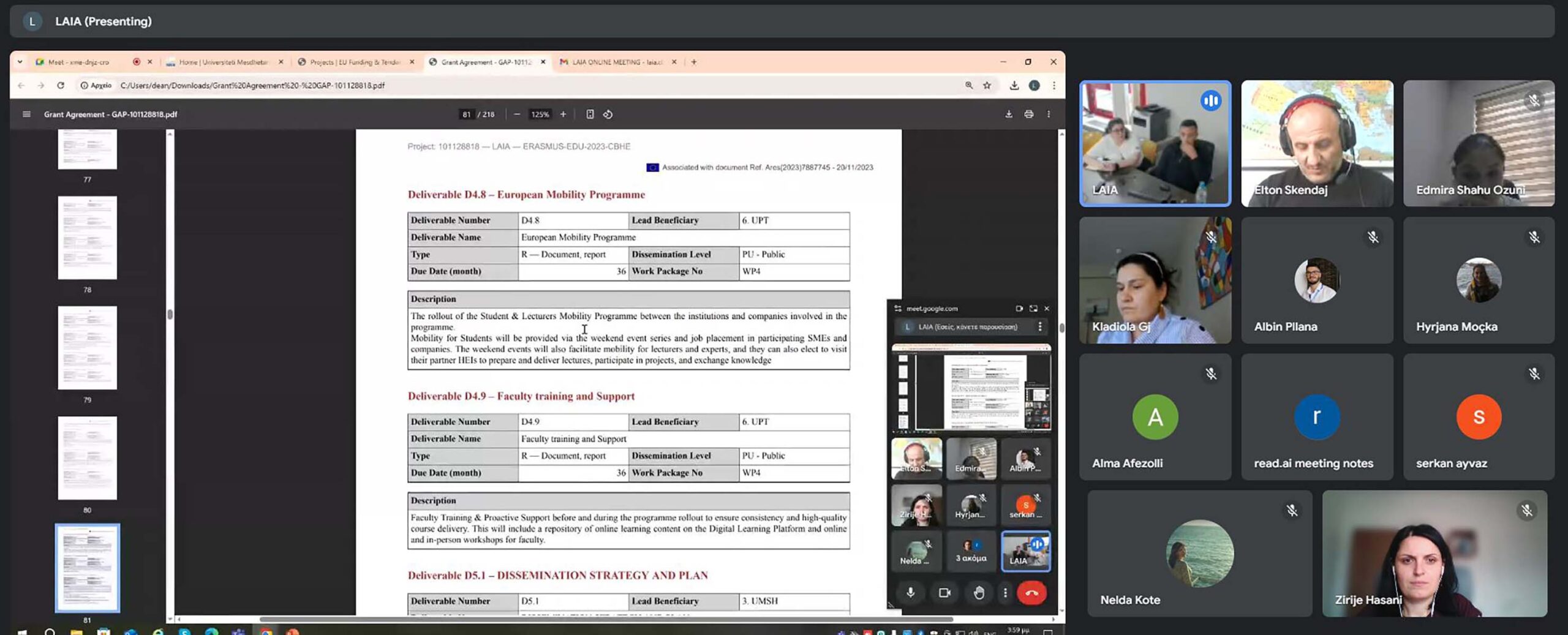Open a new browser tab
Image resolution: width=1568 pixels, height=635 pixels.
pyautogui.click(x=694, y=62)
